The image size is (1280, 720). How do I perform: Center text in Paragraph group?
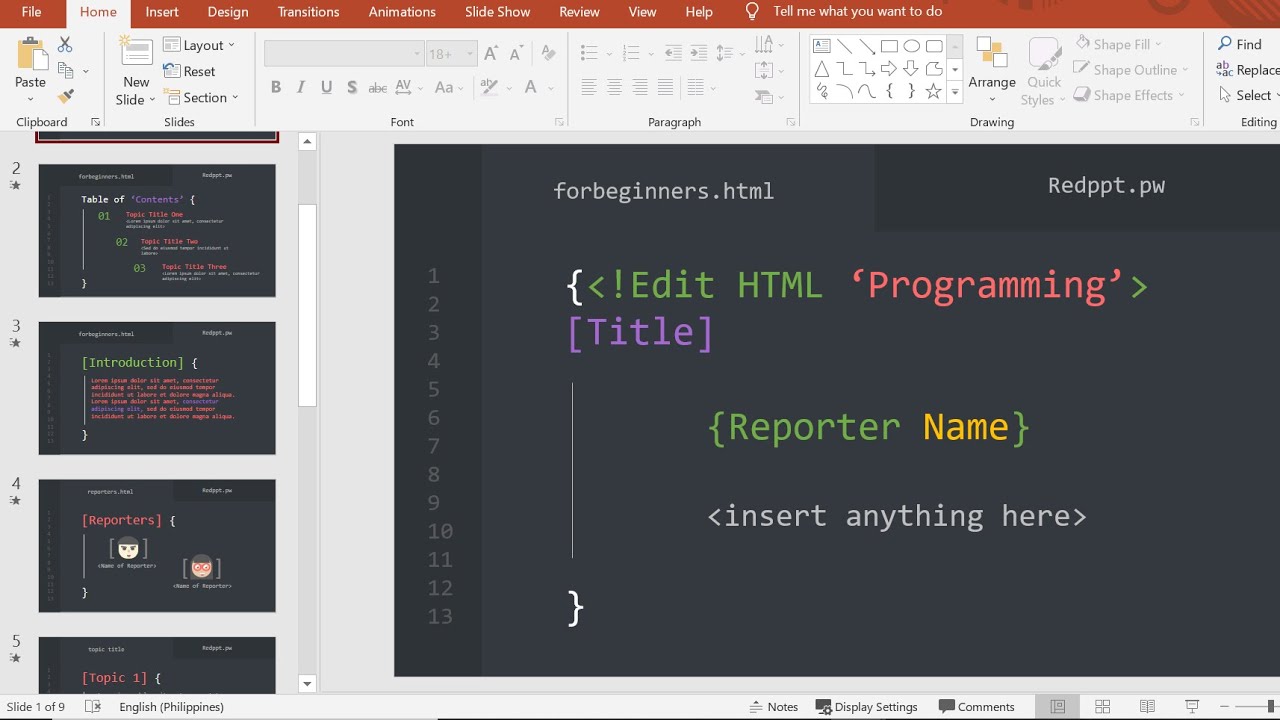[614, 88]
